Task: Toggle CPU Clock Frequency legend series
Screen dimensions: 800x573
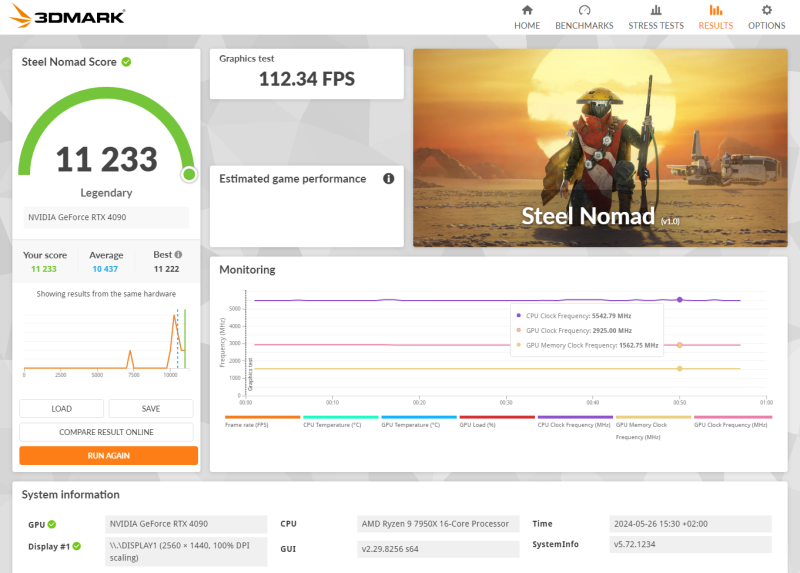Action: click(575, 421)
